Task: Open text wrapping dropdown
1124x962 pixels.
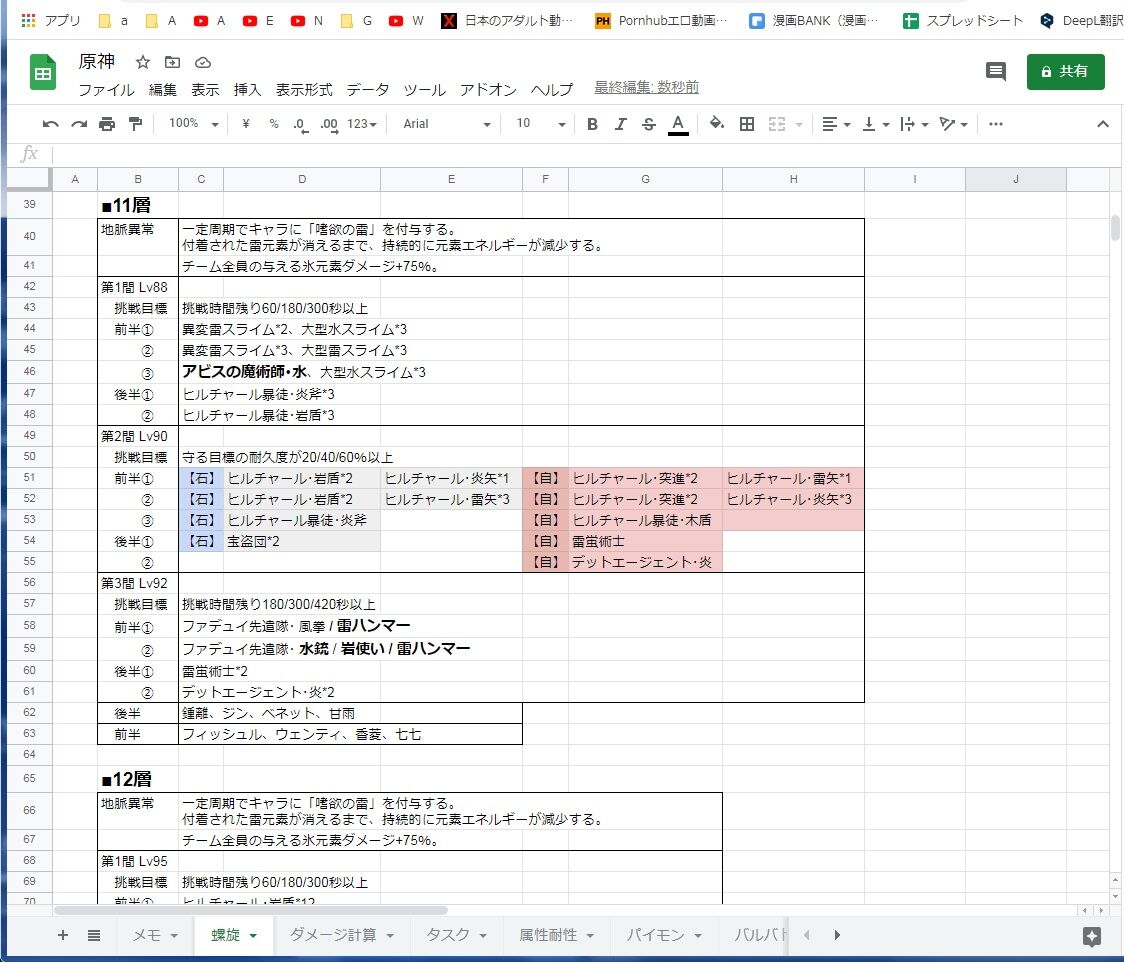Action: coord(914,124)
